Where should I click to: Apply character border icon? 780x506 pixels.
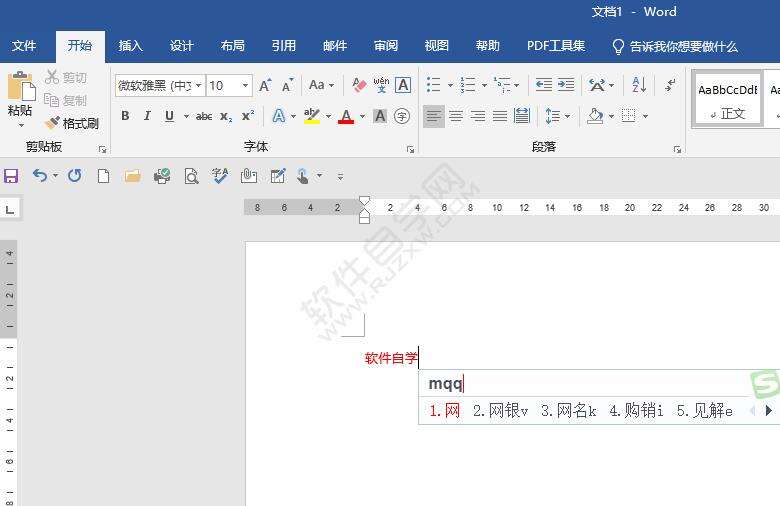click(403, 85)
